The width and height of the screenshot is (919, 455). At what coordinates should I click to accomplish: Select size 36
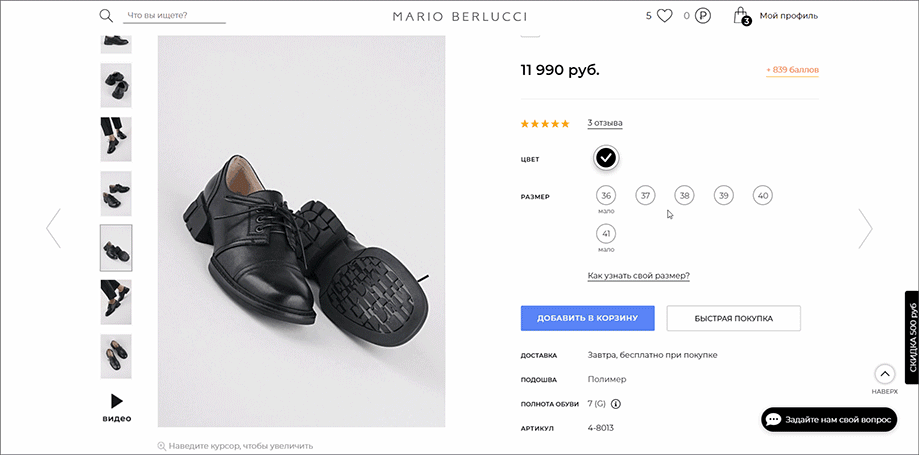pyautogui.click(x=606, y=195)
